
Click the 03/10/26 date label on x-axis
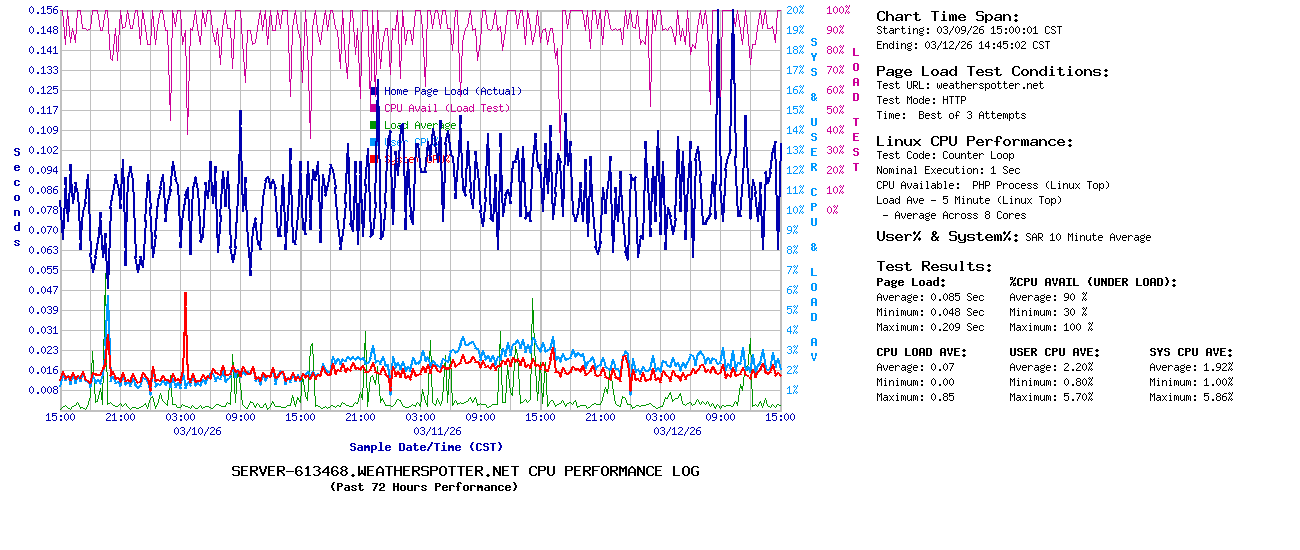point(197,431)
